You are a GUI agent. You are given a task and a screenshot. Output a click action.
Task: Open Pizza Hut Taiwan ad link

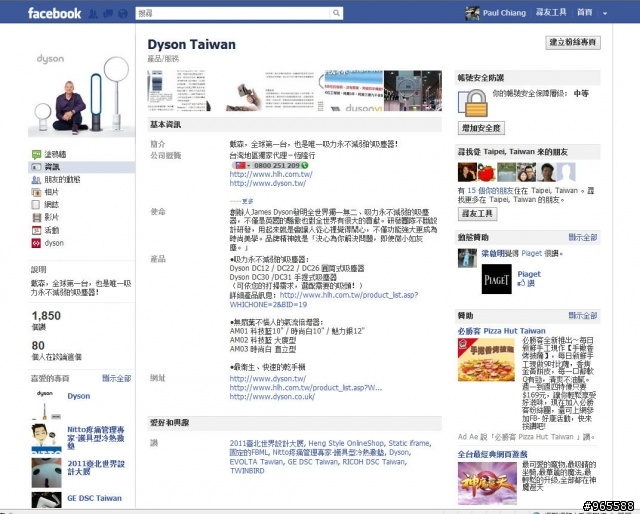pos(502,331)
